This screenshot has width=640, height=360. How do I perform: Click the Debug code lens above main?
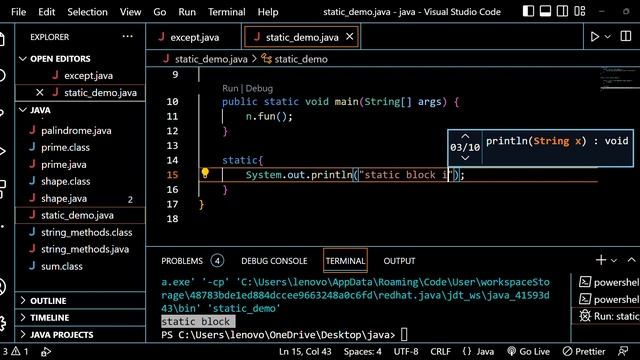(x=259, y=88)
